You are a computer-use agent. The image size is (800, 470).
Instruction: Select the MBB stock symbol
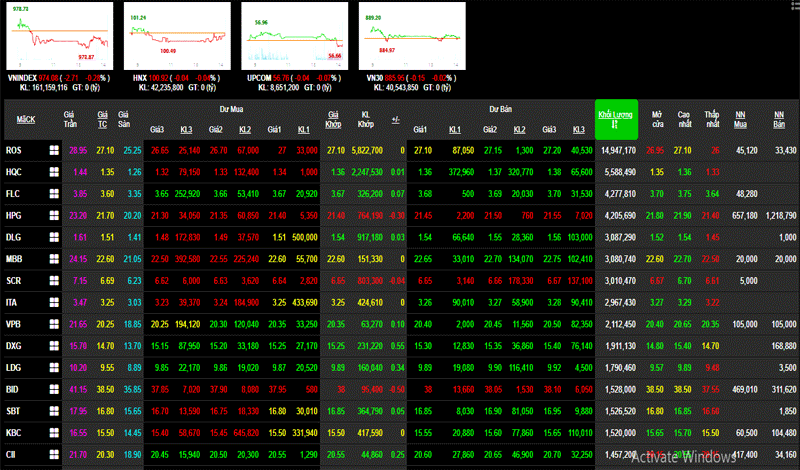pos(14,259)
